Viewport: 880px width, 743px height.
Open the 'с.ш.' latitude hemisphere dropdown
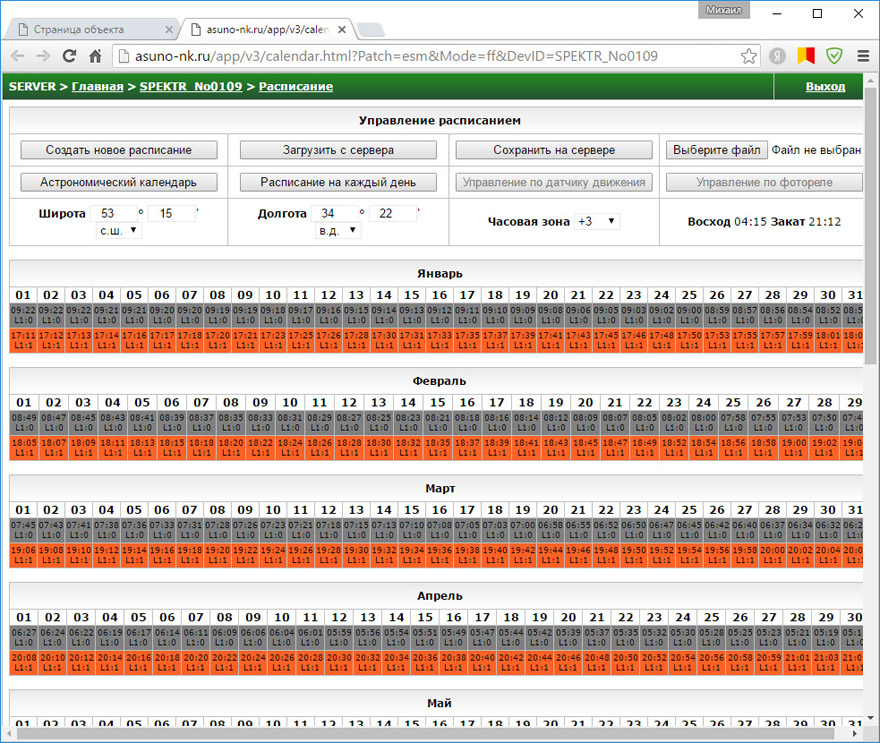(118, 231)
